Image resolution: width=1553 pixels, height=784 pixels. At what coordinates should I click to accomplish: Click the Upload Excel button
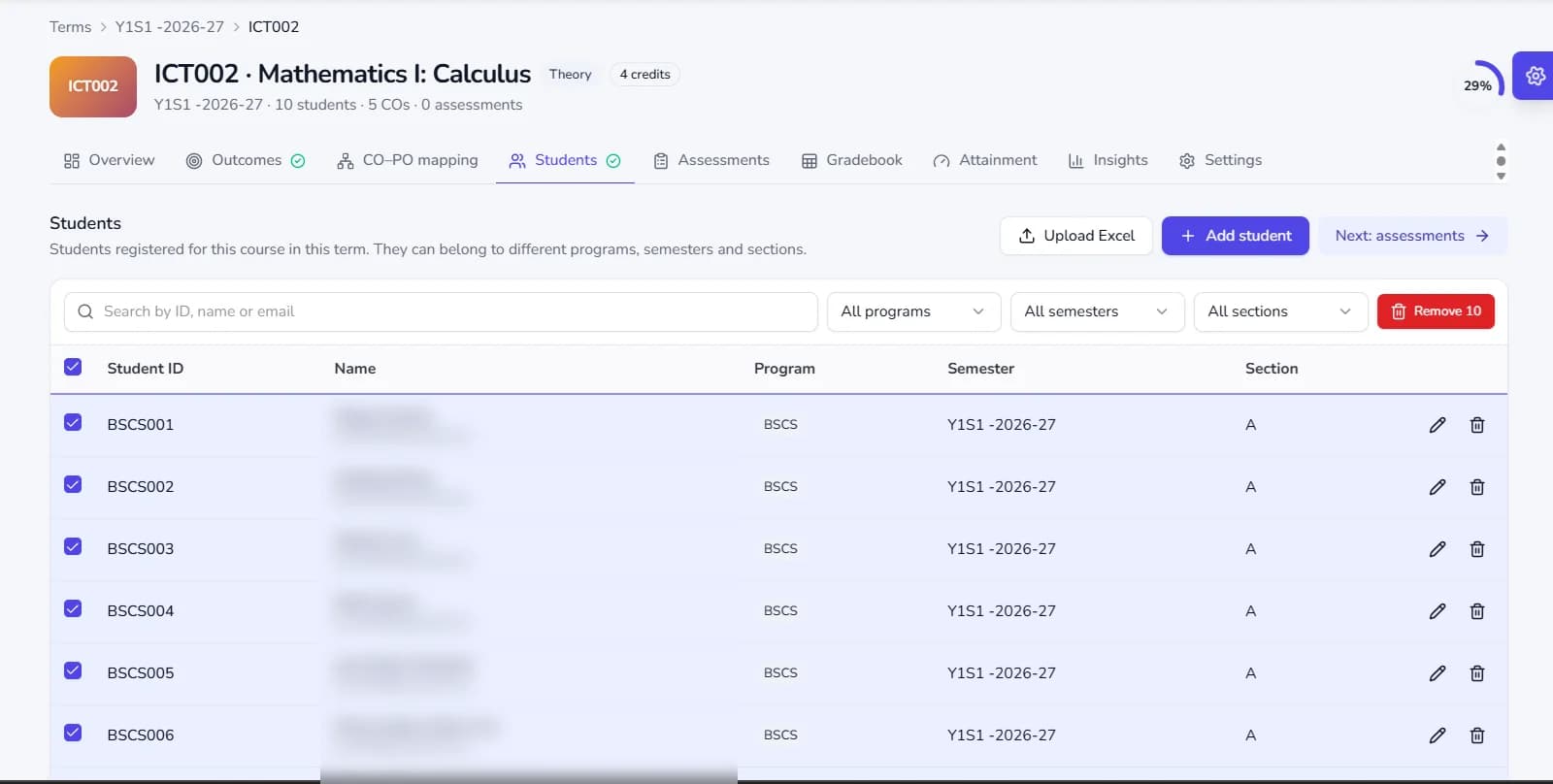(1076, 236)
